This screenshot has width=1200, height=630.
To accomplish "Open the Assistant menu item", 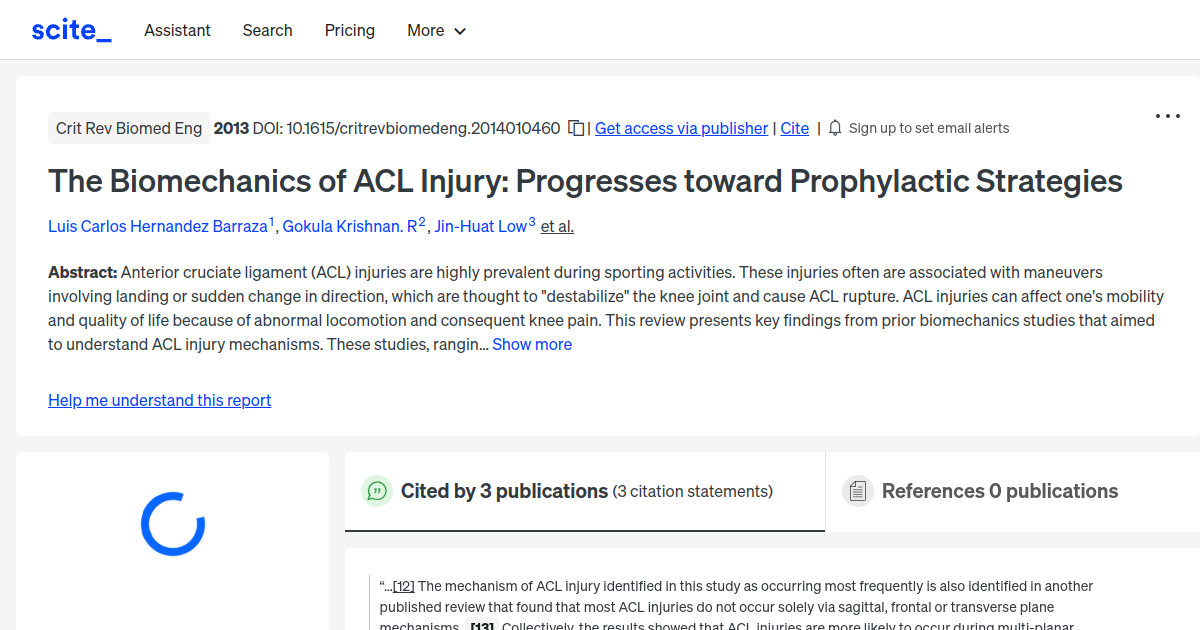I will coord(177,30).
